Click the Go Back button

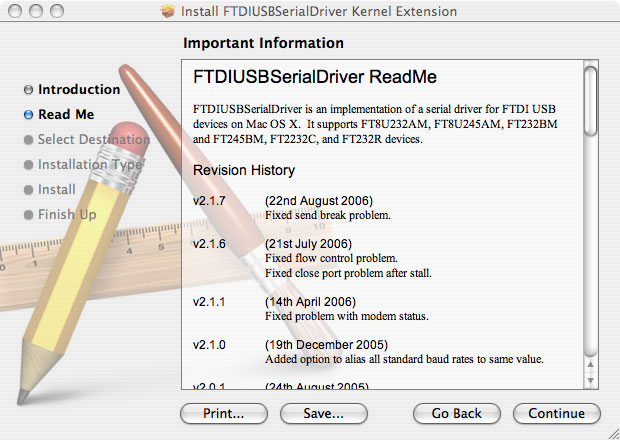[457, 414]
